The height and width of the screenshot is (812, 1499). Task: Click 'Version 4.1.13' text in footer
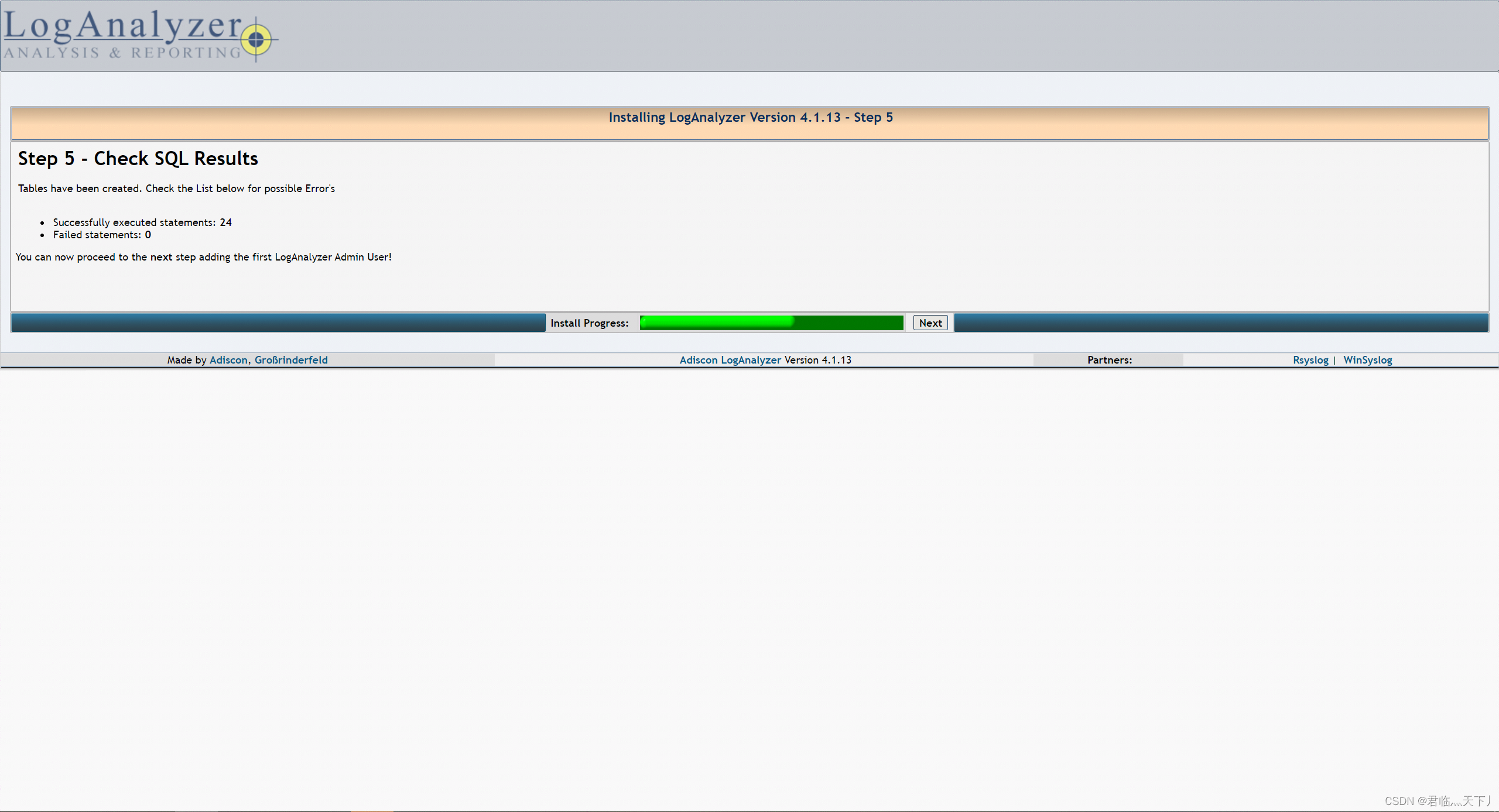(817, 360)
